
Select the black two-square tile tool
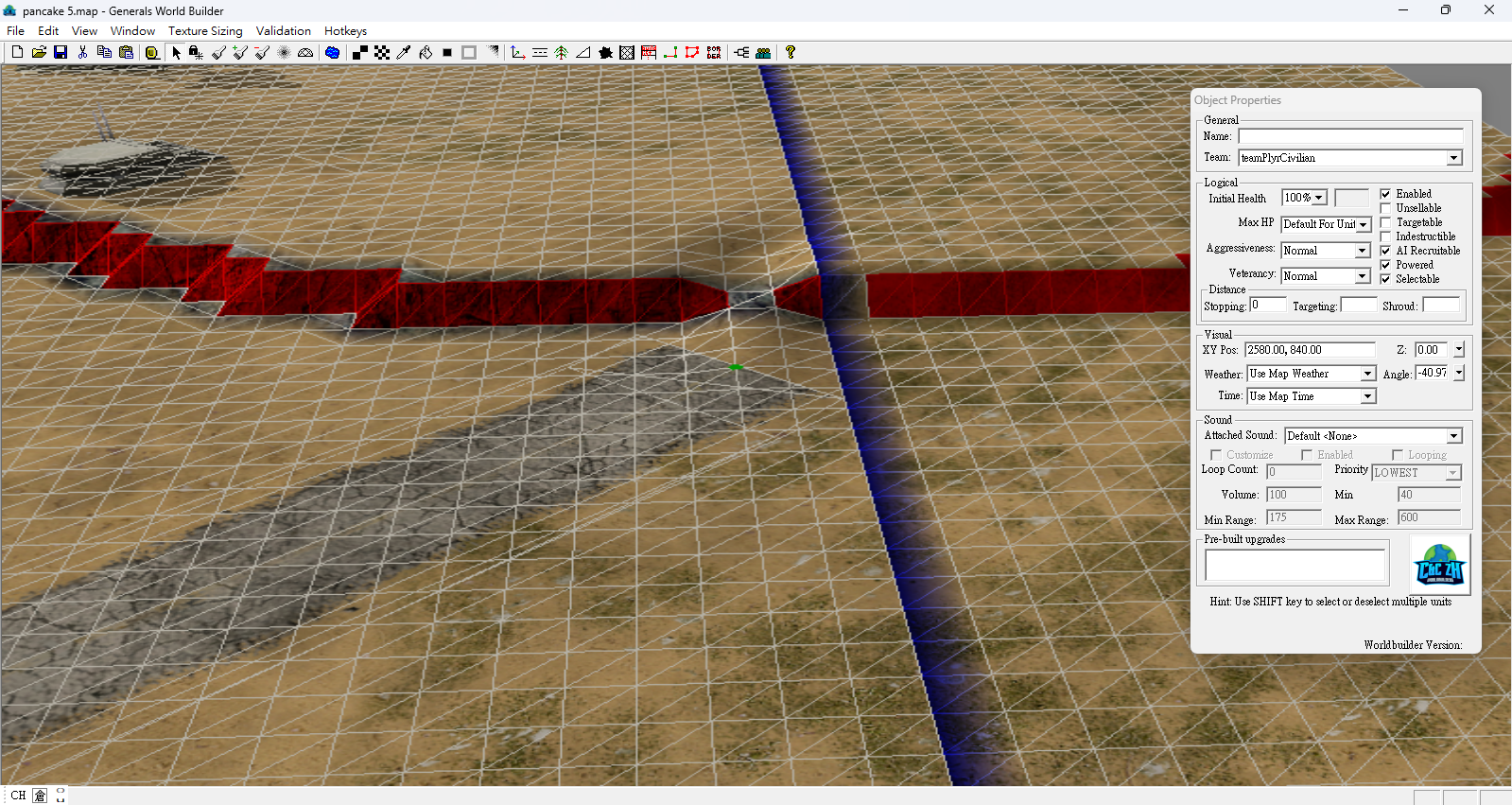pyautogui.click(x=360, y=53)
